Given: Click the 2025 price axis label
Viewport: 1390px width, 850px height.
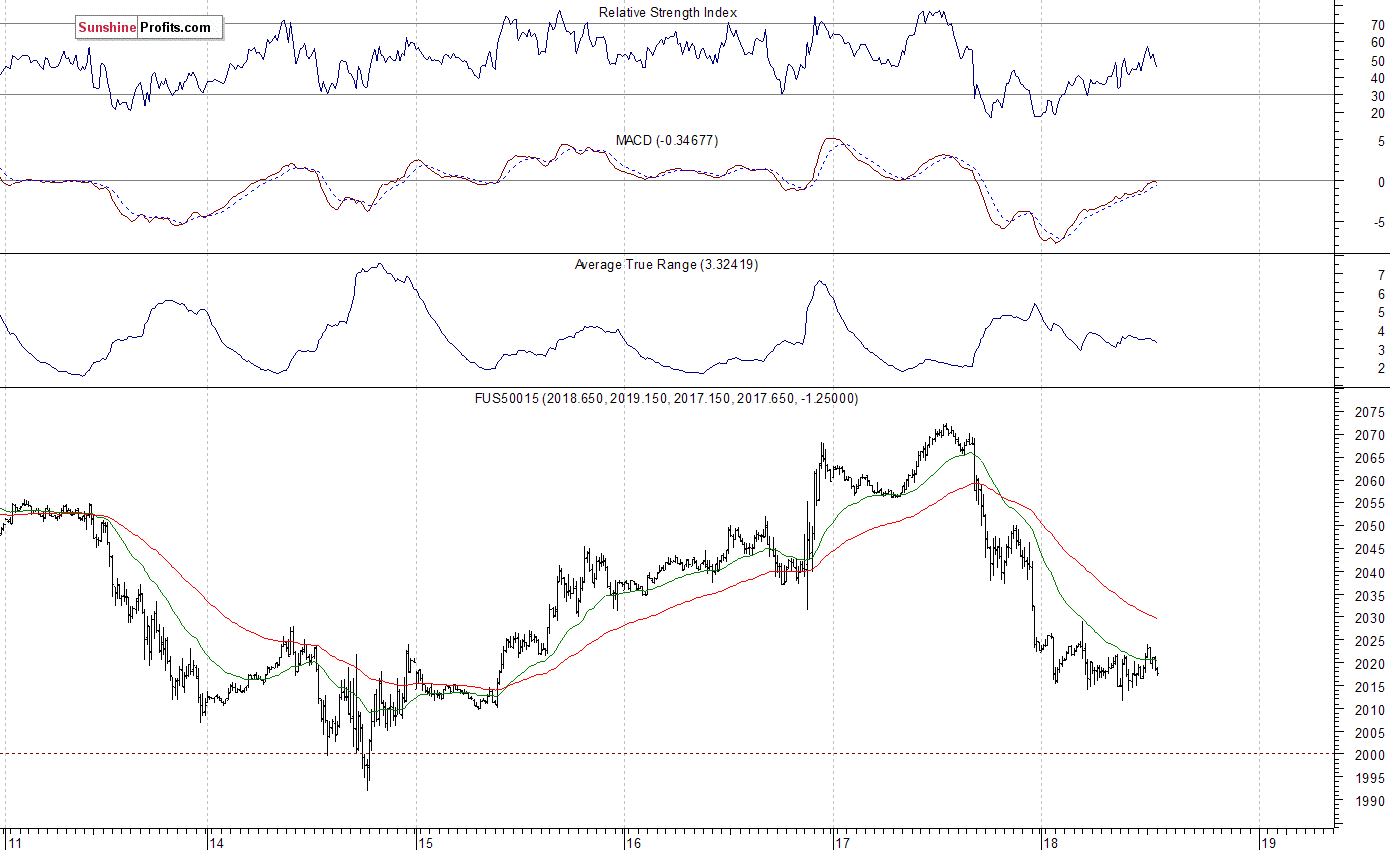Looking at the screenshot, I should click(1372, 642).
